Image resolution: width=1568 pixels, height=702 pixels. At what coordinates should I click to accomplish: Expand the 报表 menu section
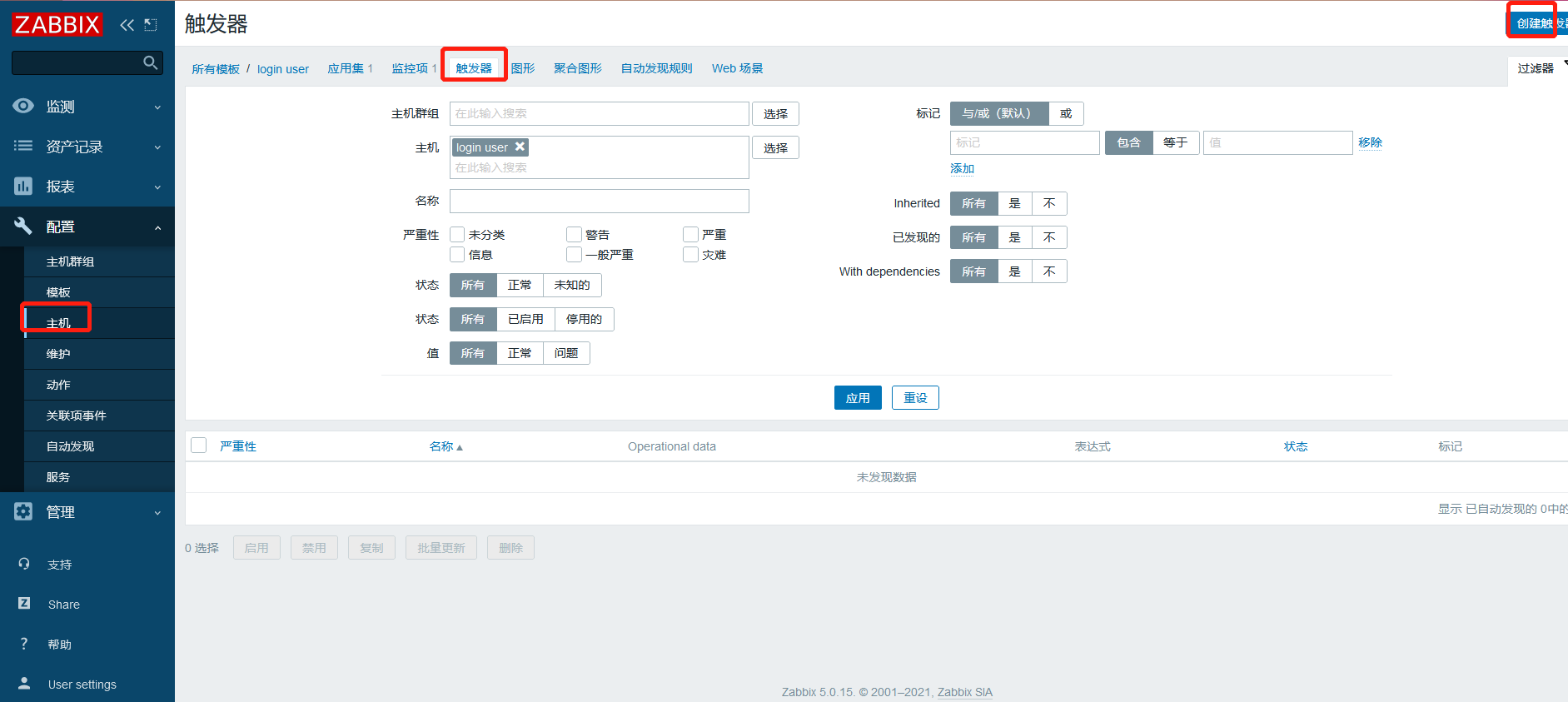coord(157,187)
